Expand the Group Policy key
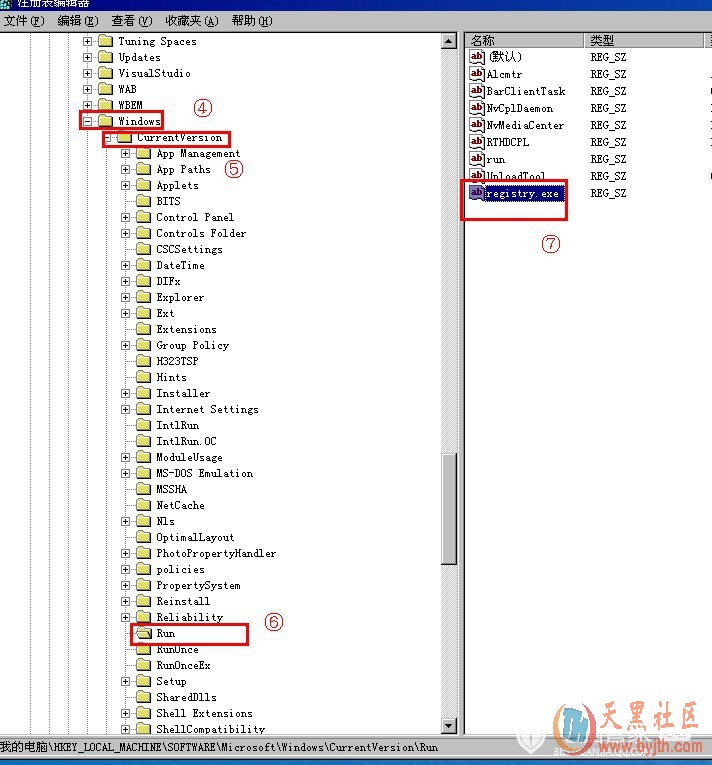 click(x=126, y=345)
